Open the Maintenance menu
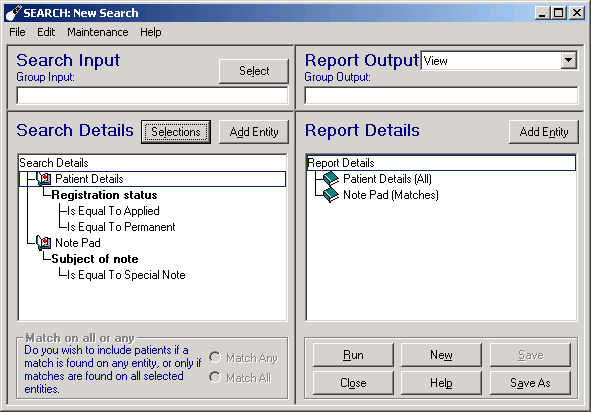591x412 pixels. [98, 32]
